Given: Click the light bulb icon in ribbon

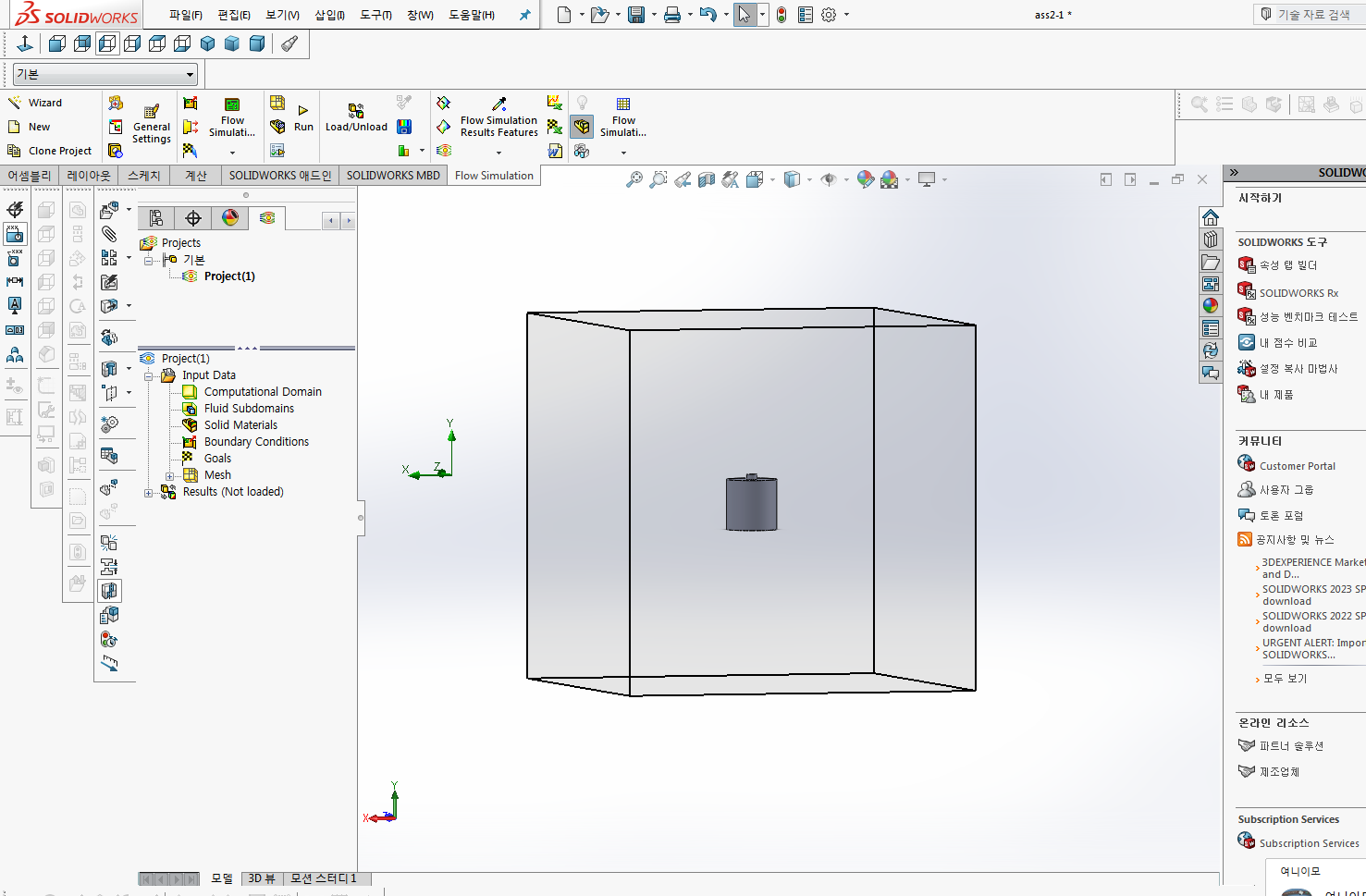Looking at the screenshot, I should (x=582, y=103).
